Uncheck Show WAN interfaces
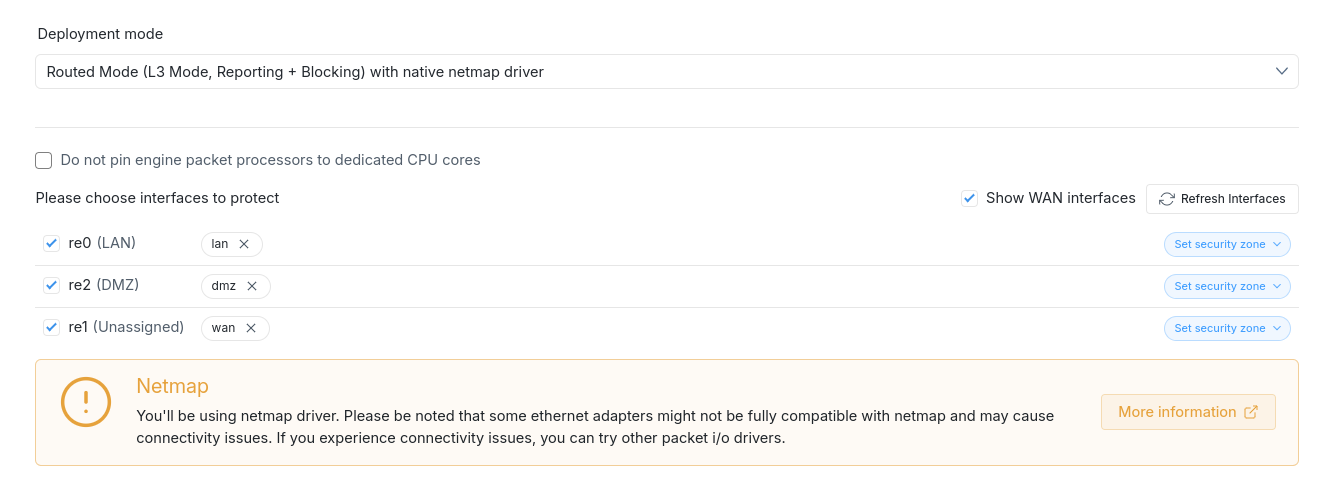Viewport: 1330px width, 477px height. pyautogui.click(x=969, y=198)
